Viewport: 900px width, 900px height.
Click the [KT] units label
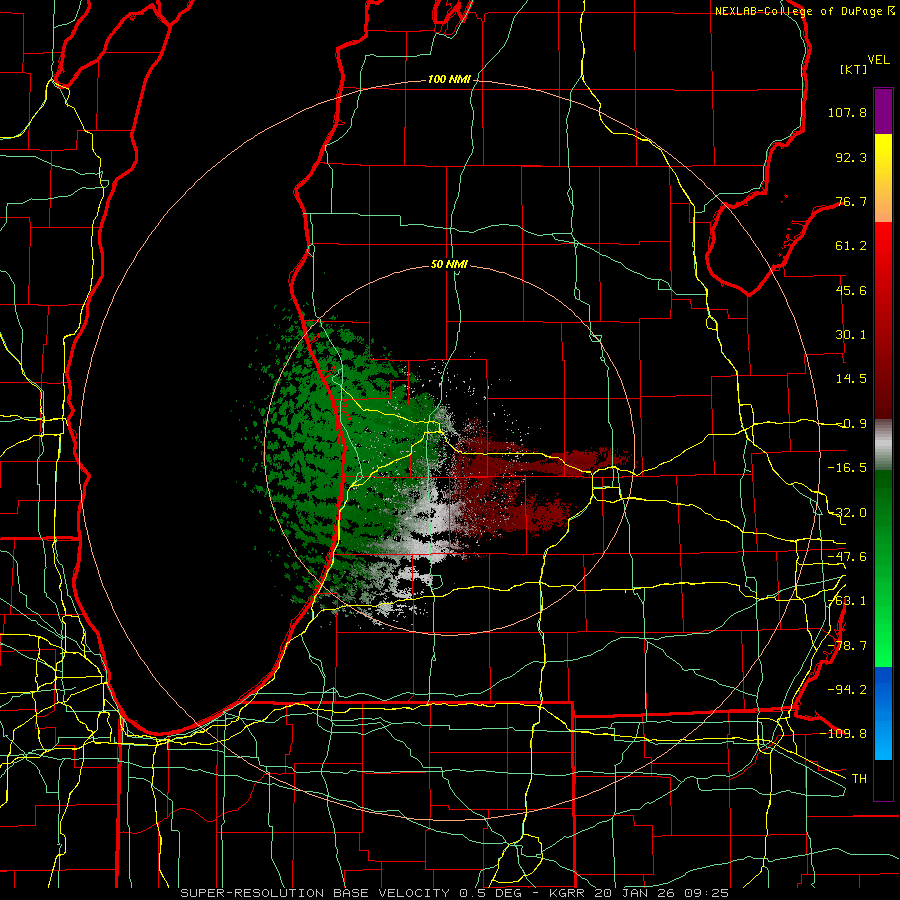click(854, 69)
